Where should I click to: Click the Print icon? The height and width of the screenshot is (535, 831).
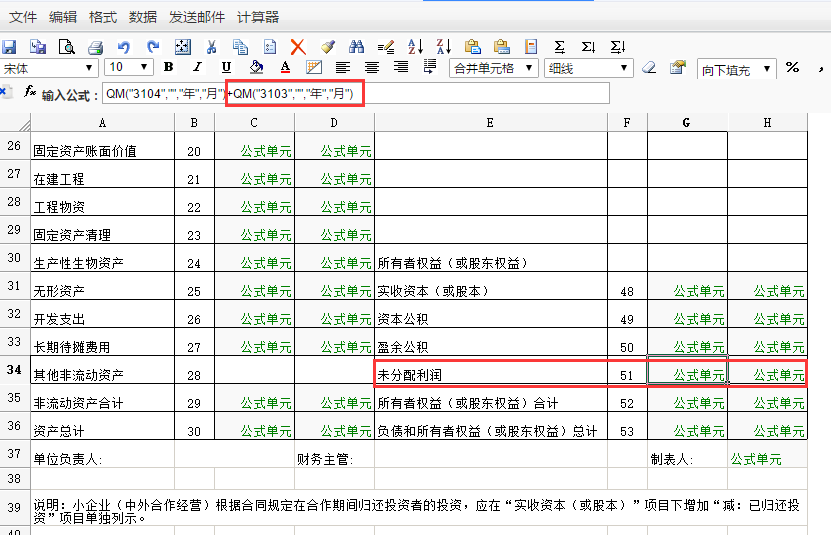coord(96,46)
